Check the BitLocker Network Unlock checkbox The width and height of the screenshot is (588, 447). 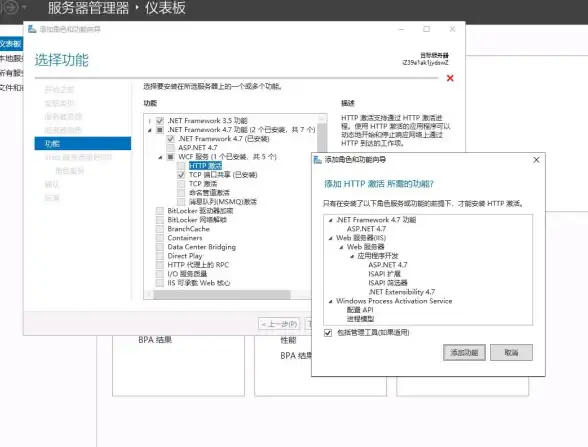pos(160,220)
